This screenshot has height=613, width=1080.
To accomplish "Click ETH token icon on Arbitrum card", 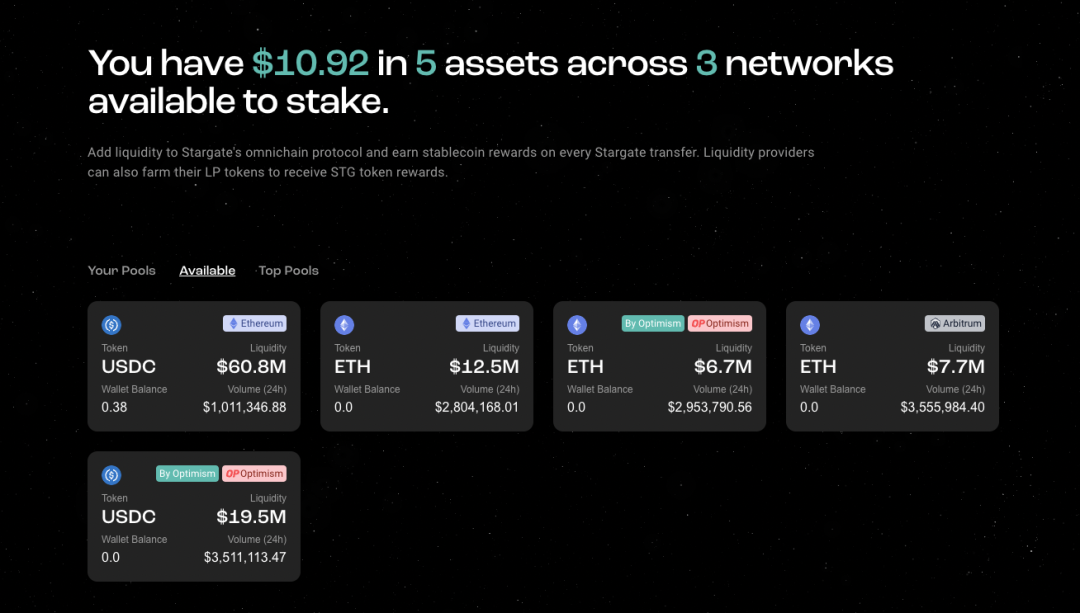I will (810, 325).
